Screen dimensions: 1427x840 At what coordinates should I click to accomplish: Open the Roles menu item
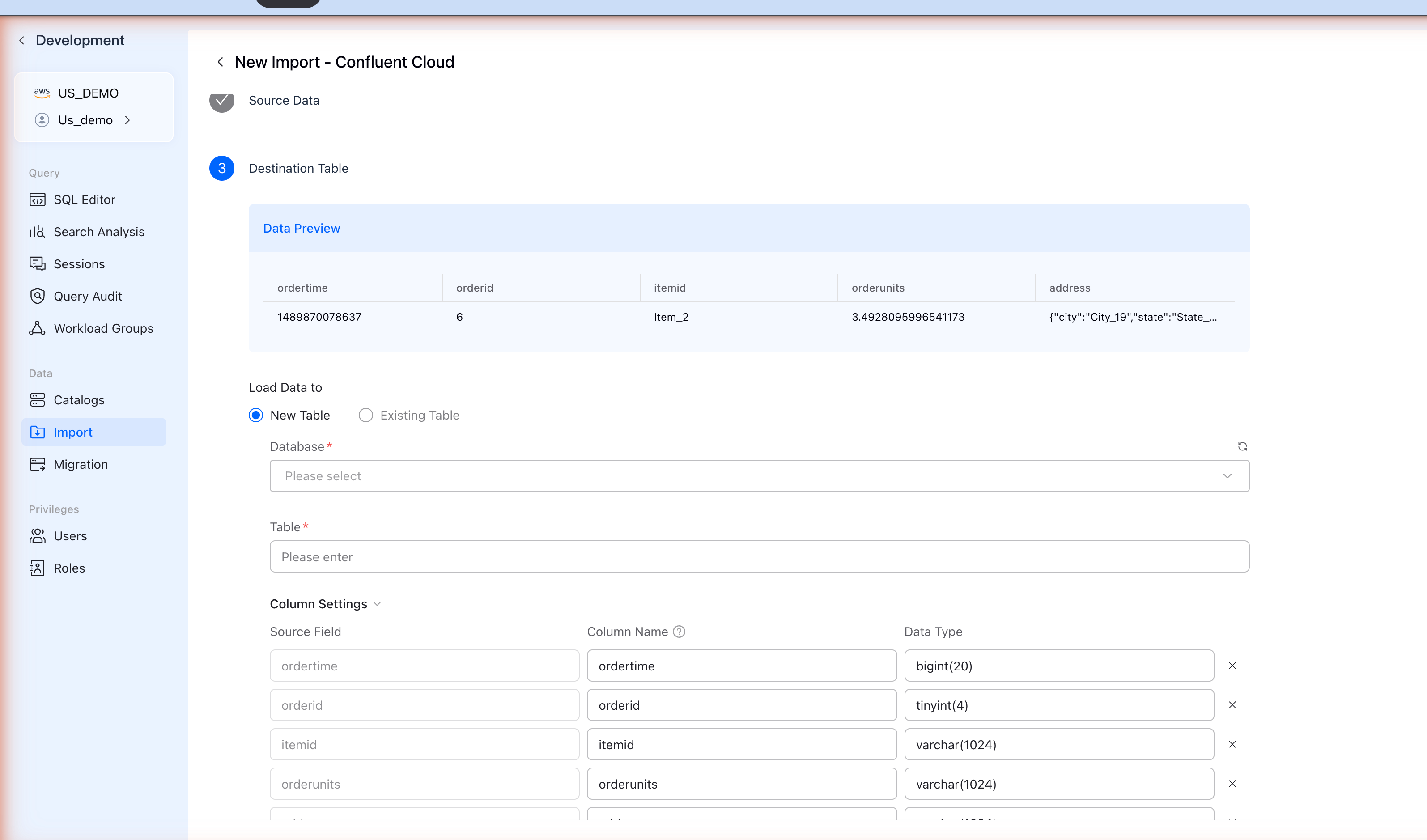click(x=69, y=568)
